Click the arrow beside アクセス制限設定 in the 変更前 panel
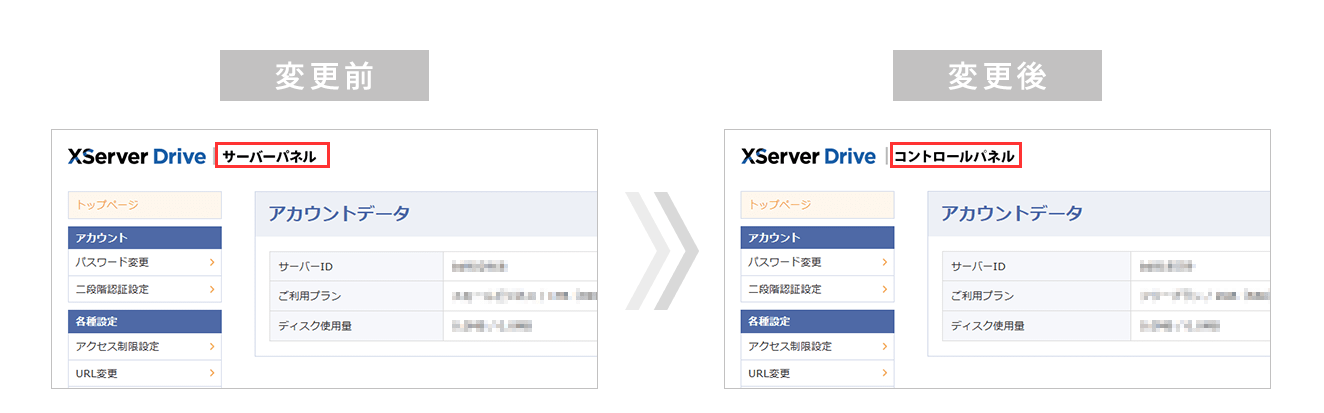 pyautogui.click(x=212, y=347)
